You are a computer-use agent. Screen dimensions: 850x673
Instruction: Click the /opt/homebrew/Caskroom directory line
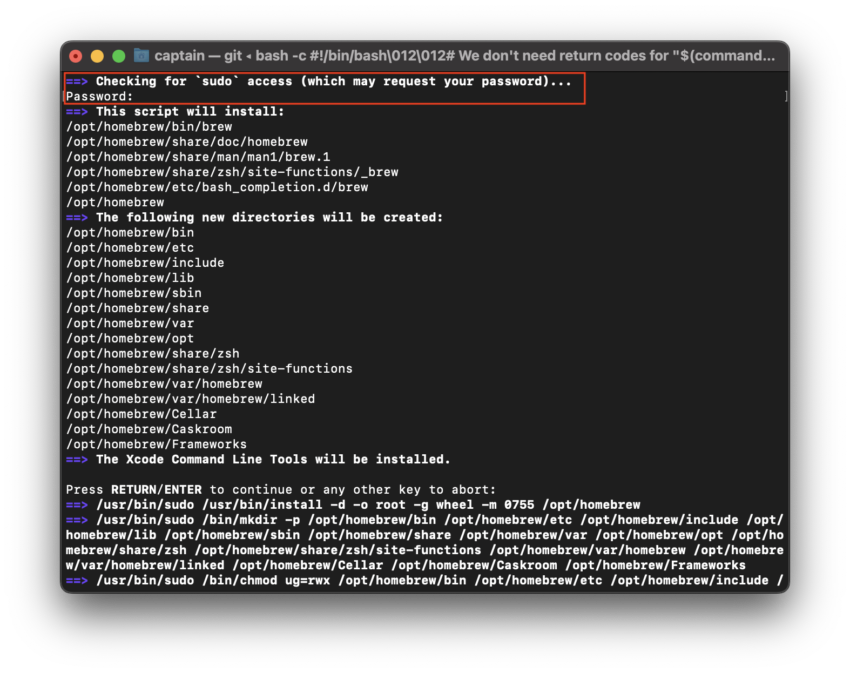149,429
